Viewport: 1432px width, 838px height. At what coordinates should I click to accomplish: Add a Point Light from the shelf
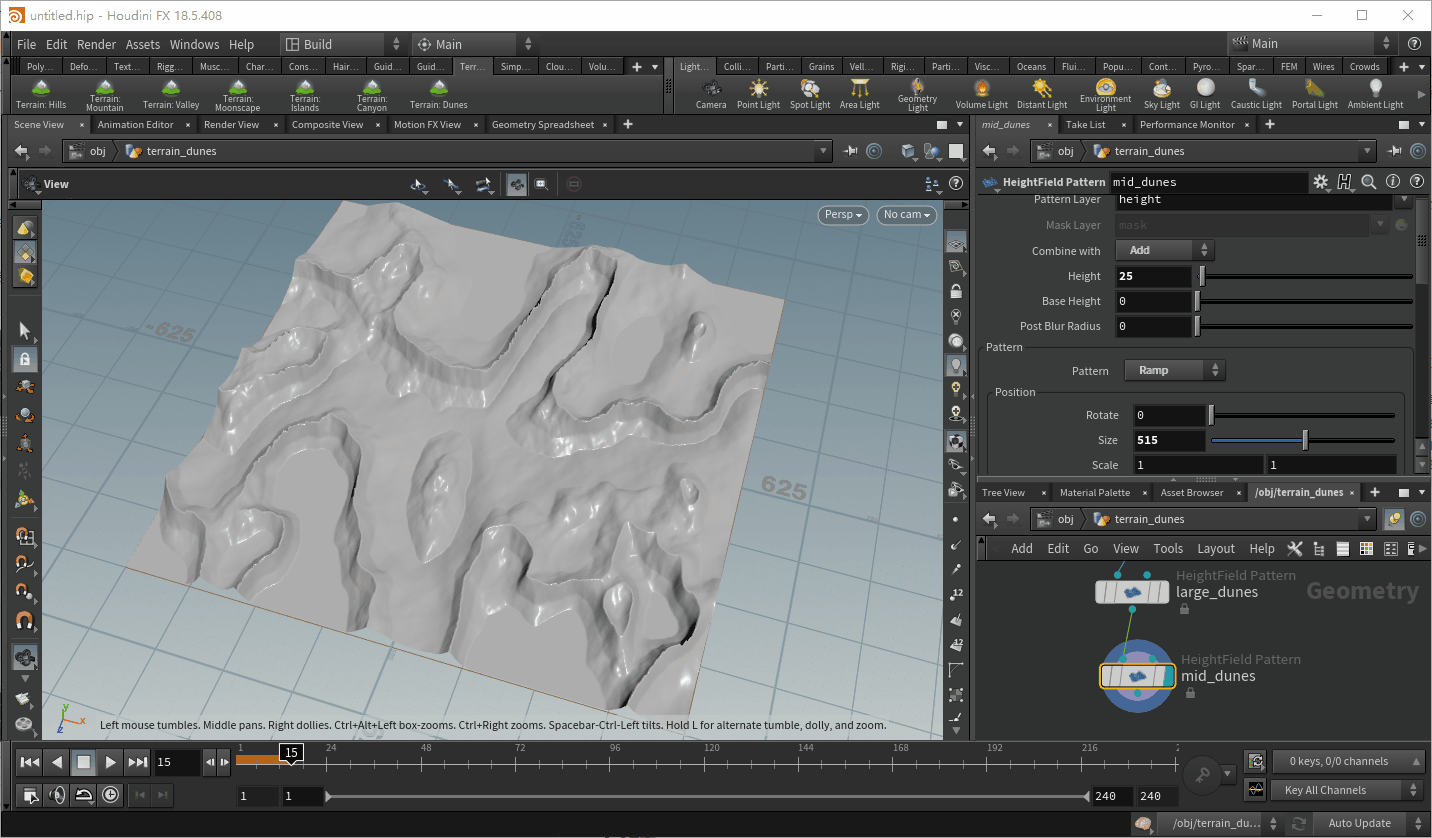(x=759, y=95)
